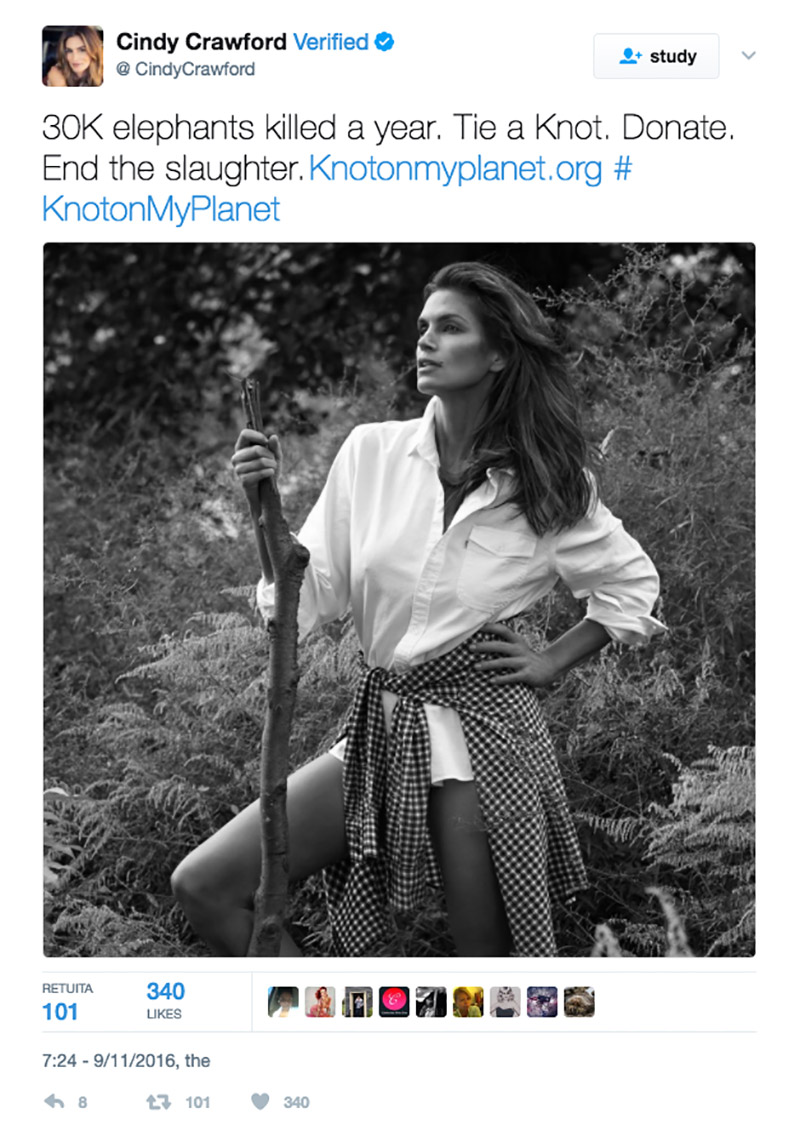The width and height of the screenshot is (800, 1136).
Task: Open the profile picture next to the name
Action: click(72, 56)
